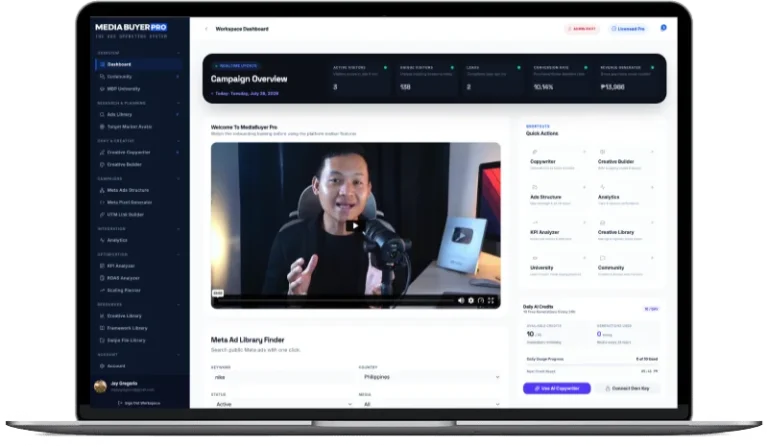Click the Daily Usage Progress bar
The width and height of the screenshot is (768, 447).
[x=592, y=364]
